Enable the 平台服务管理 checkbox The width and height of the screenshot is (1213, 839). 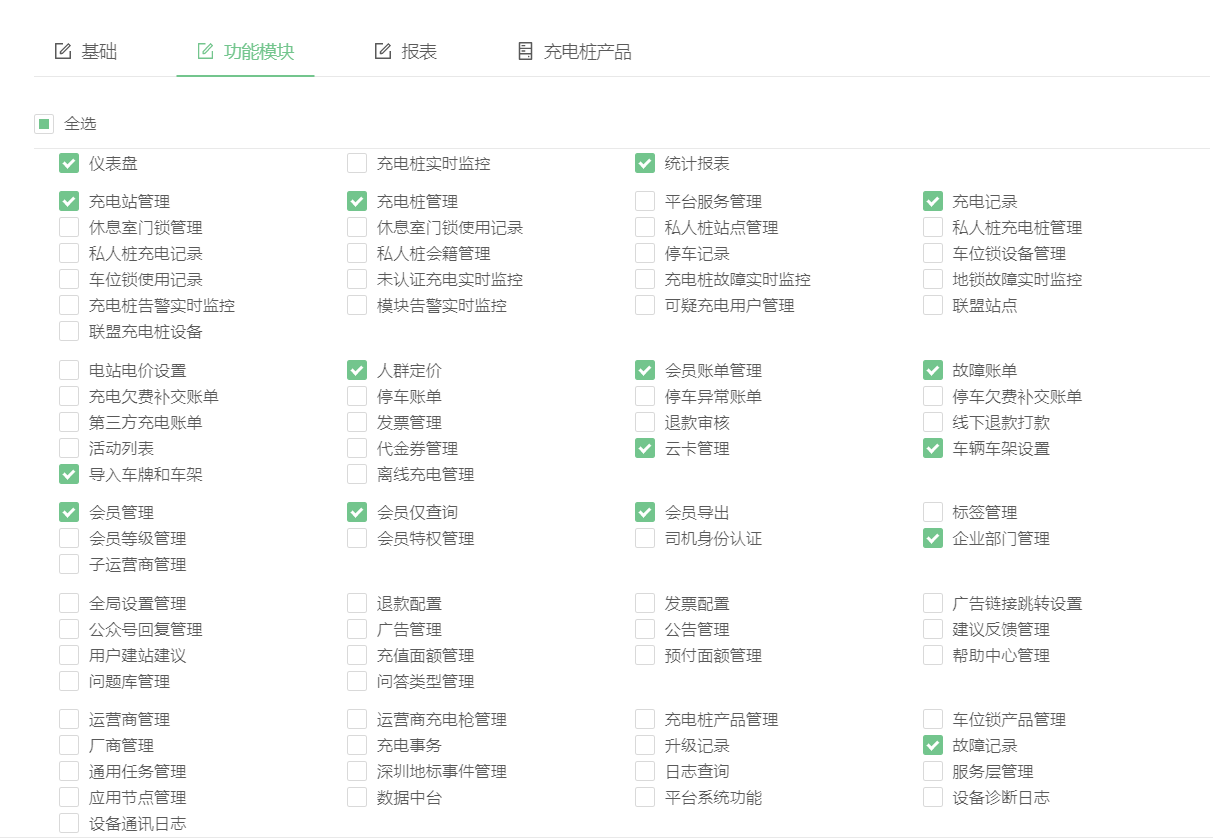coord(644,200)
